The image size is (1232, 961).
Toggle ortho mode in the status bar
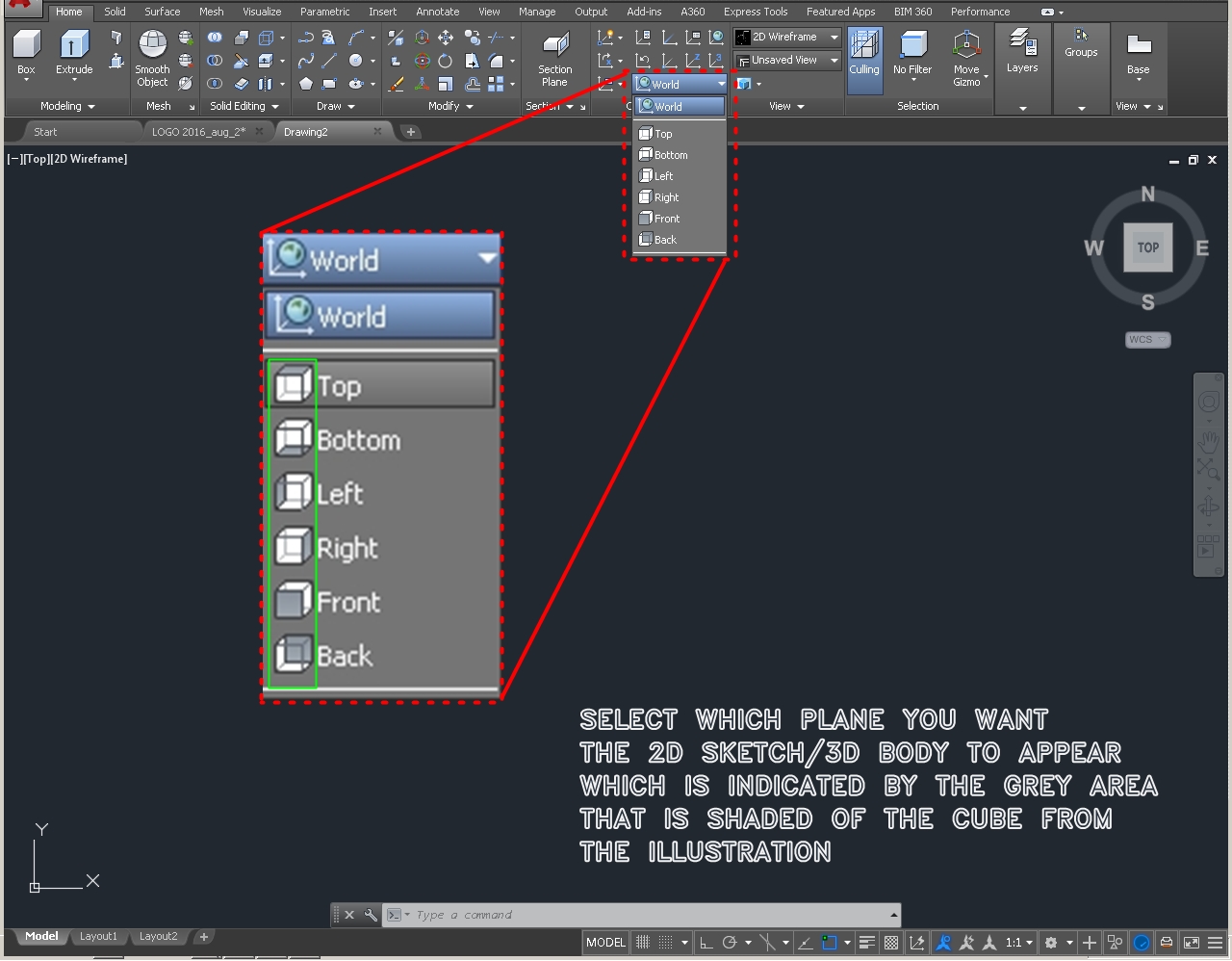(706, 942)
